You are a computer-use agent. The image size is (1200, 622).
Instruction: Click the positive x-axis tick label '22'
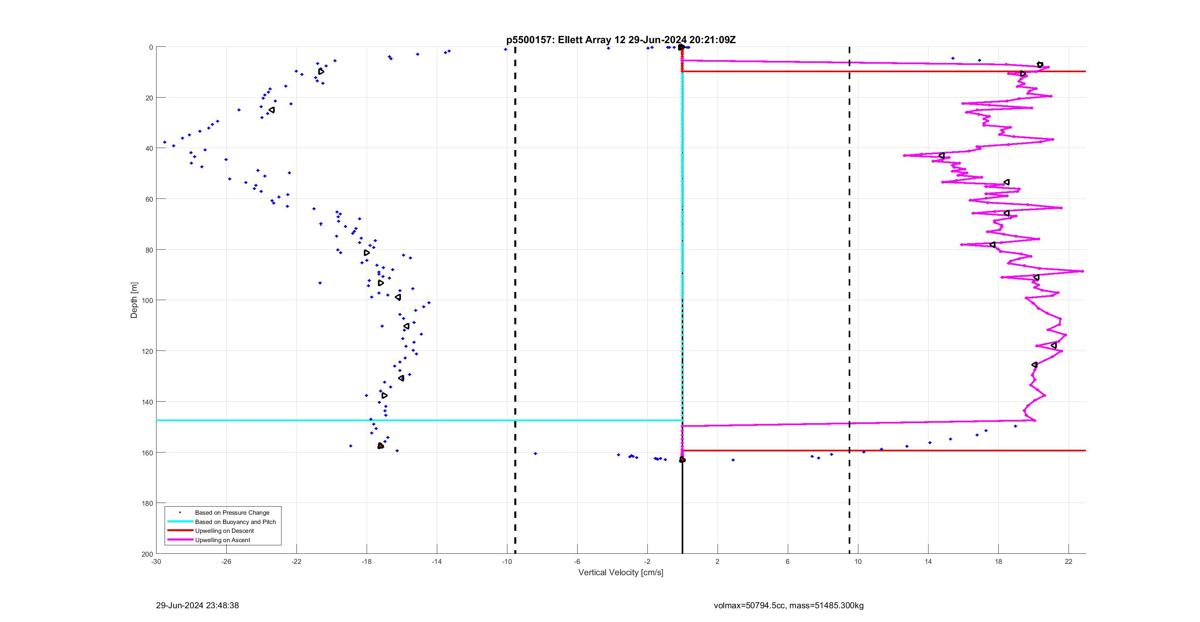1068,562
